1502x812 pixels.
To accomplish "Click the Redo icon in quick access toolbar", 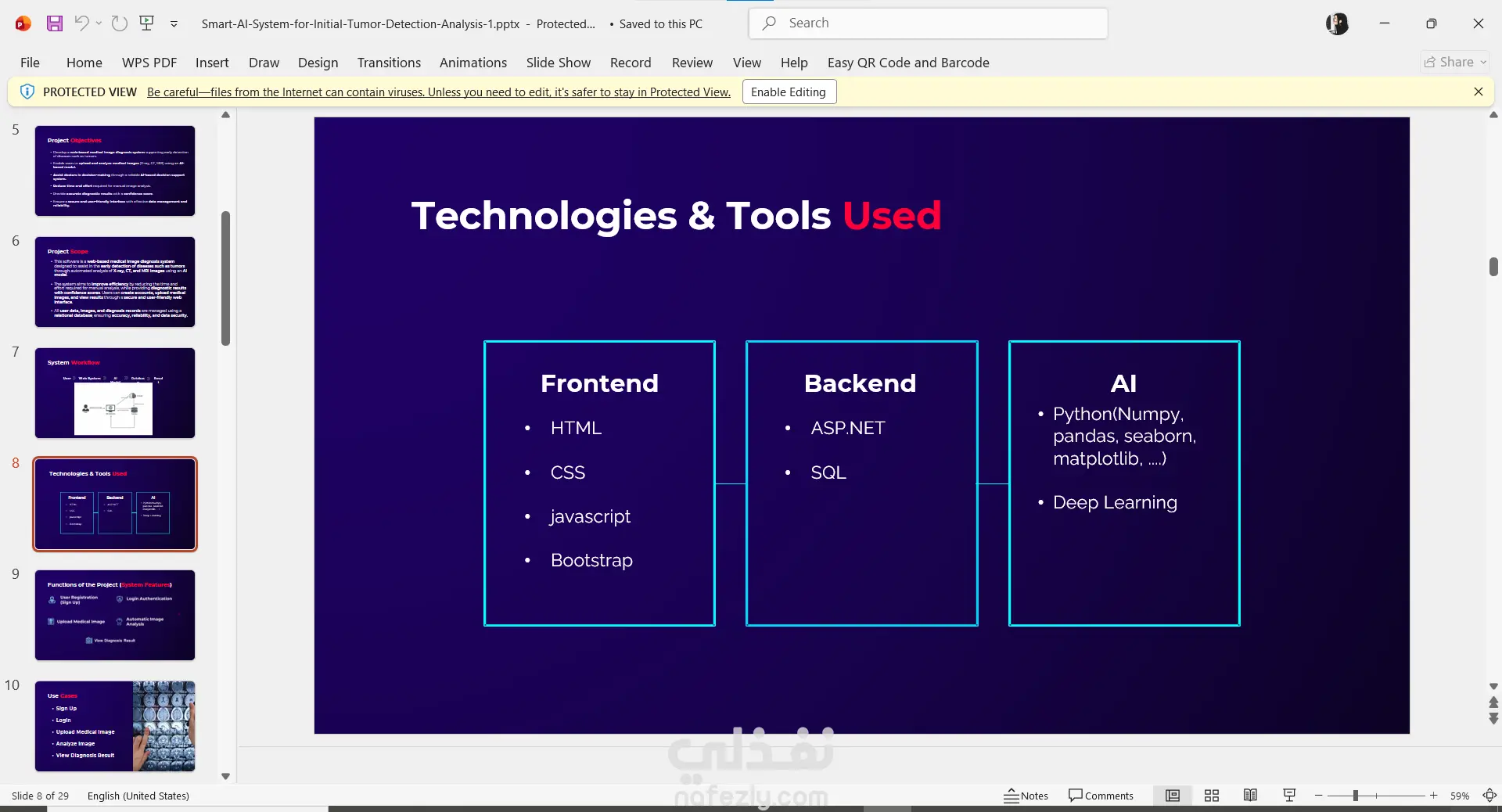I will click(120, 23).
